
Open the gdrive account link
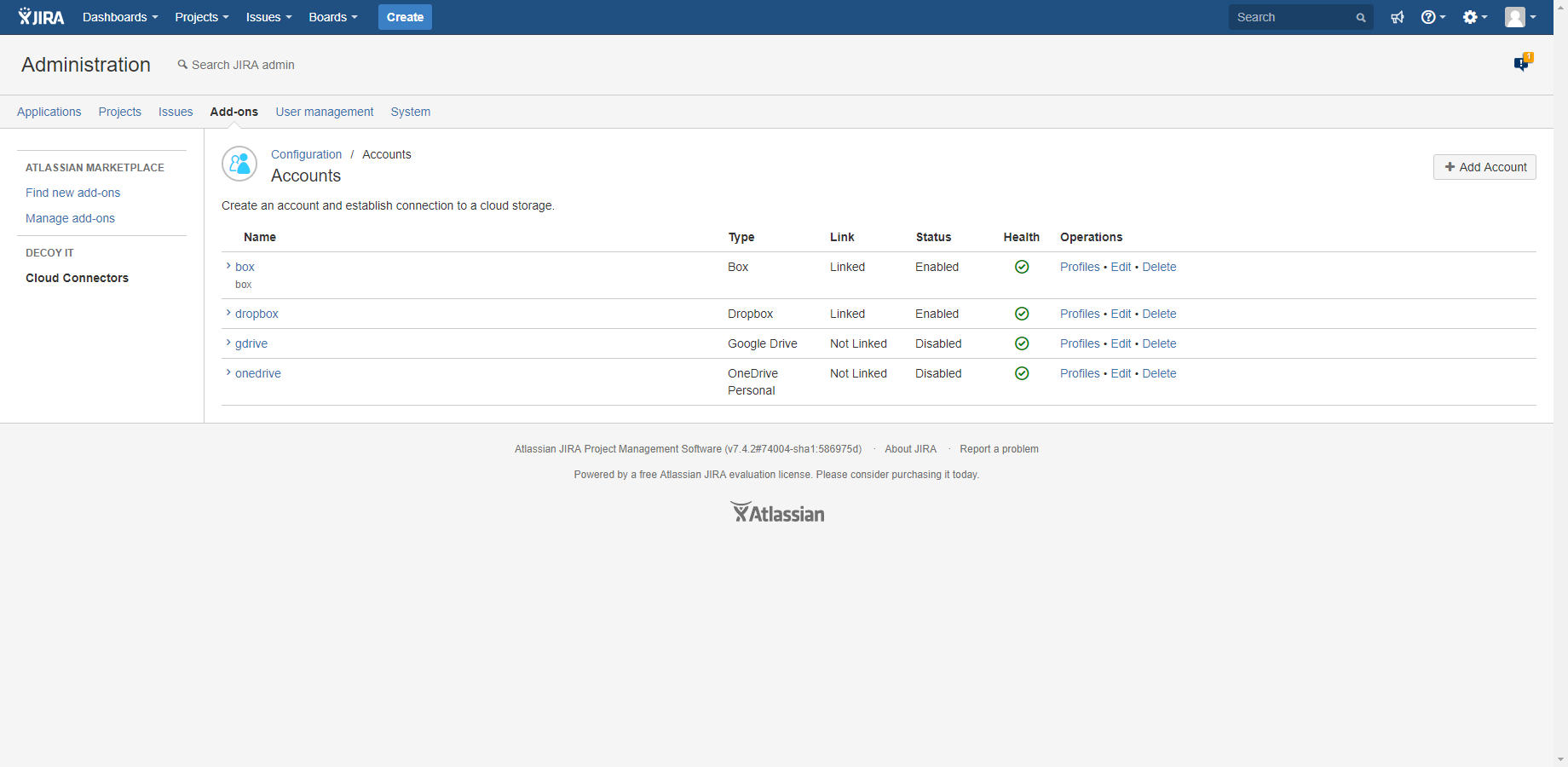click(x=251, y=343)
